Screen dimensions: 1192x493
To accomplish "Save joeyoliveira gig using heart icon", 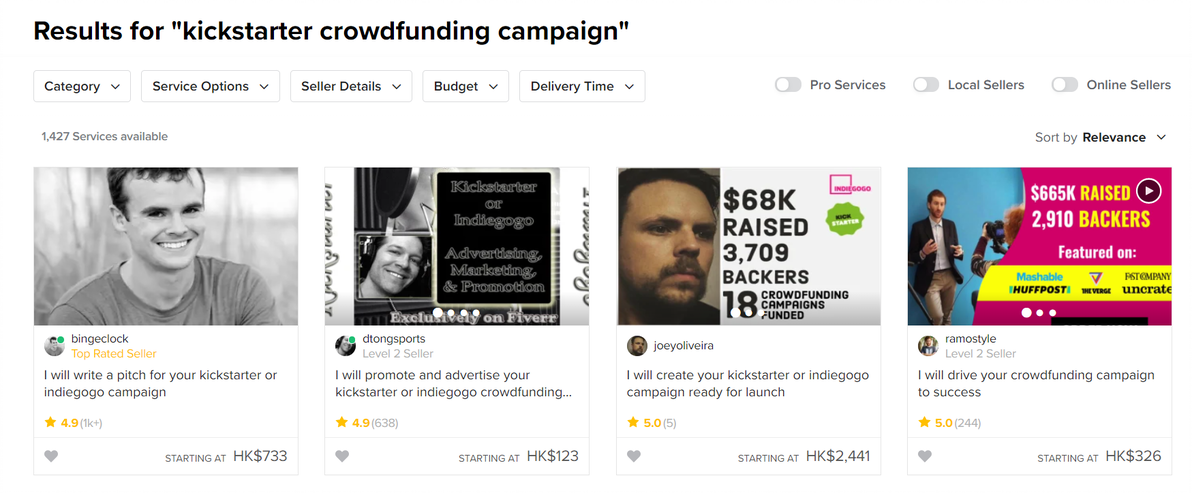I will tap(633, 456).
